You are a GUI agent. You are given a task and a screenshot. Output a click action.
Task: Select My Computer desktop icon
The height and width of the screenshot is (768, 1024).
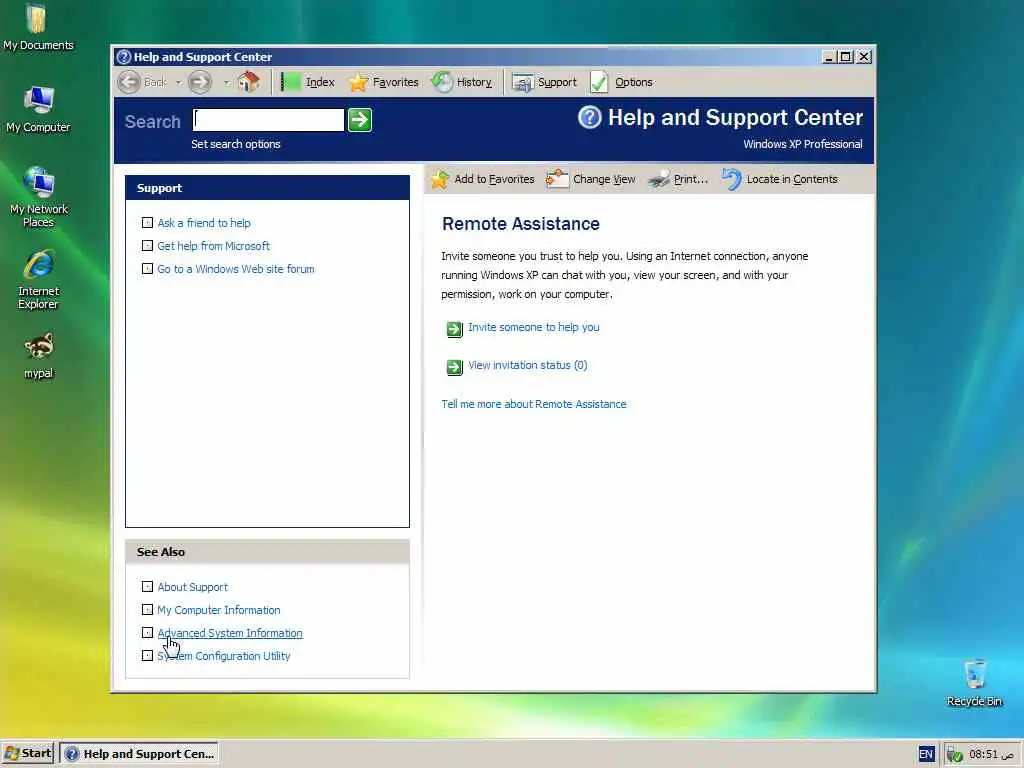pyautogui.click(x=38, y=108)
